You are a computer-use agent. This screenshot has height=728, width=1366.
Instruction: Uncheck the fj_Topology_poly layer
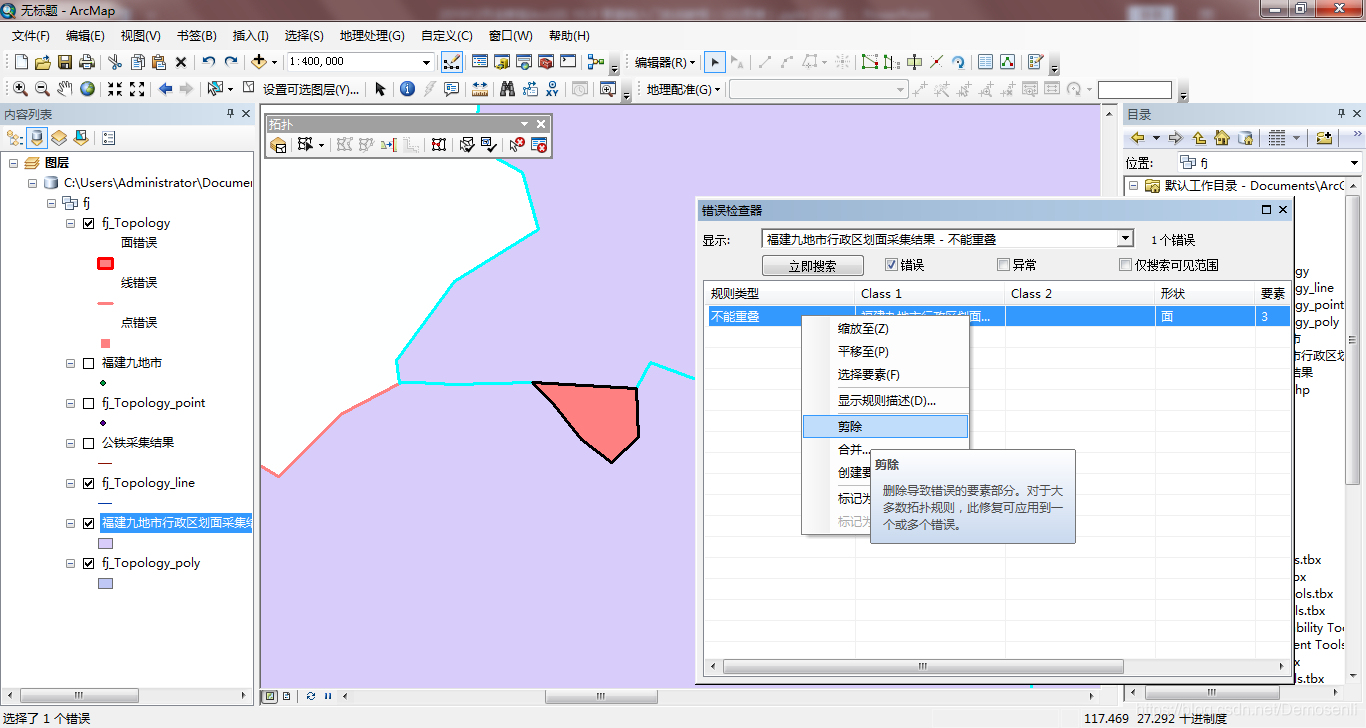point(88,563)
